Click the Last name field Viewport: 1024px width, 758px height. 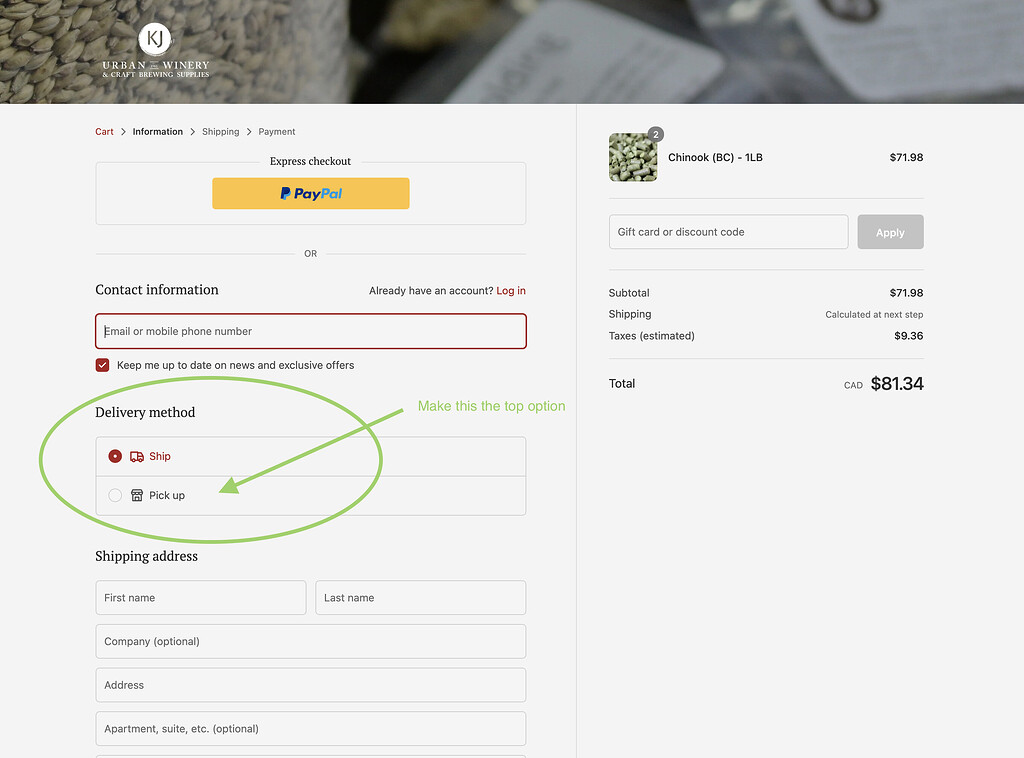(421, 597)
